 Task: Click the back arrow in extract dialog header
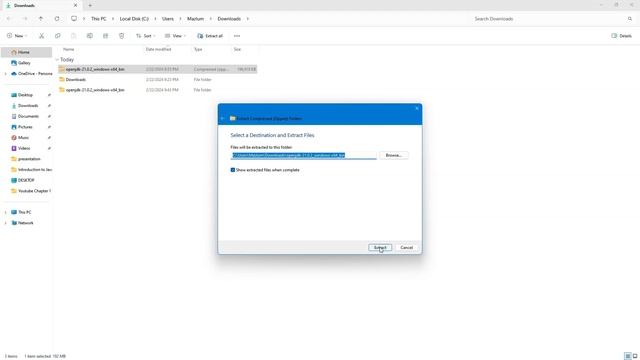[x=222, y=118]
